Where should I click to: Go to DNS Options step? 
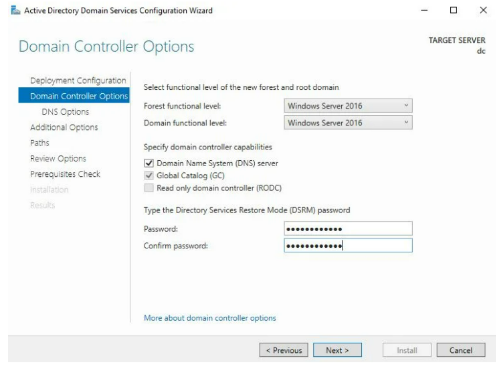pyautogui.click(x=65, y=112)
